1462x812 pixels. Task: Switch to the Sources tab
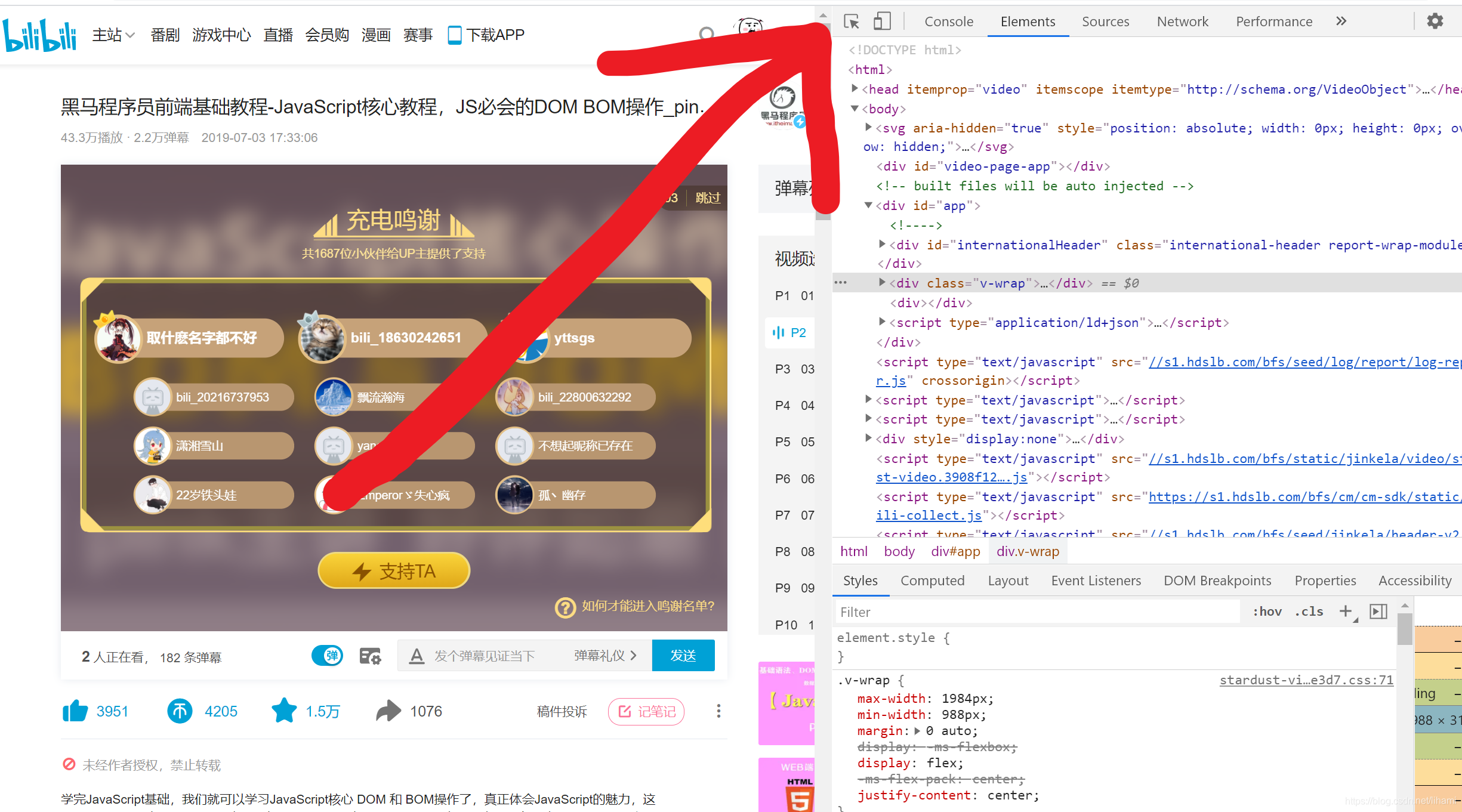1105,21
